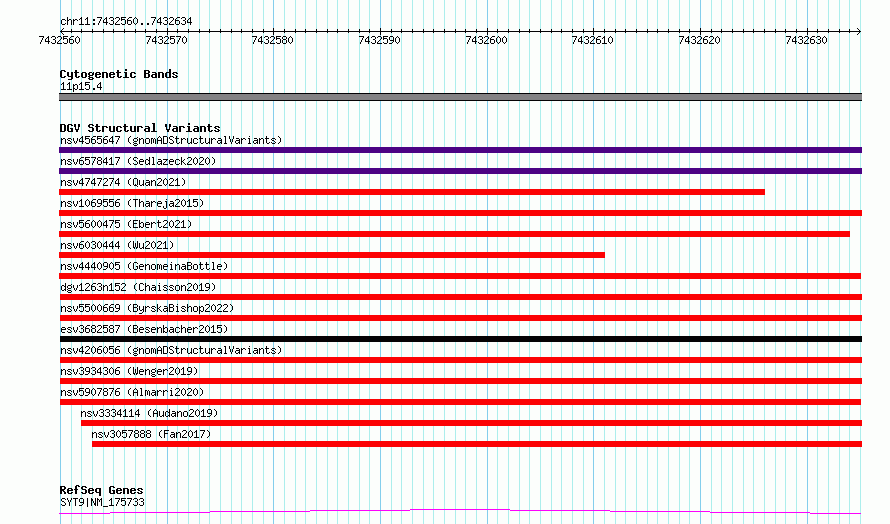This screenshot has width=890, height=524.
Task: Open nsv5600475 (Ebert2021) label
Action: 126,224
